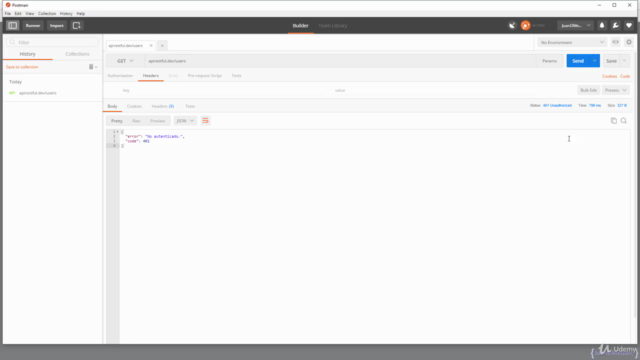Toggle the sidebar panel icon

(12, 25)
